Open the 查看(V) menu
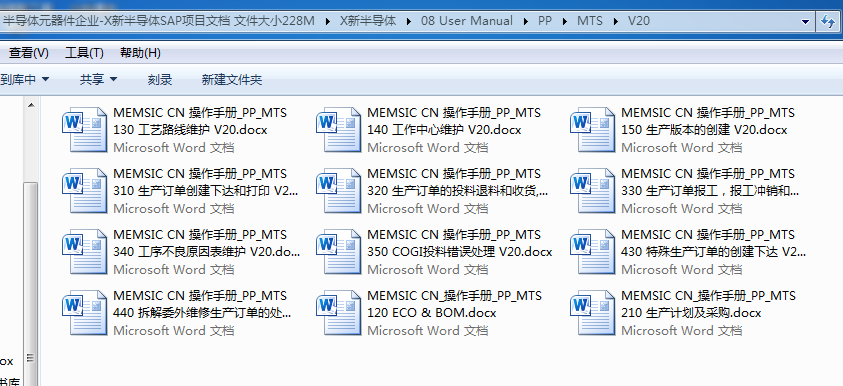Image resolution: width=843 pixels, height=386 pixels. [x=28, y=53]
